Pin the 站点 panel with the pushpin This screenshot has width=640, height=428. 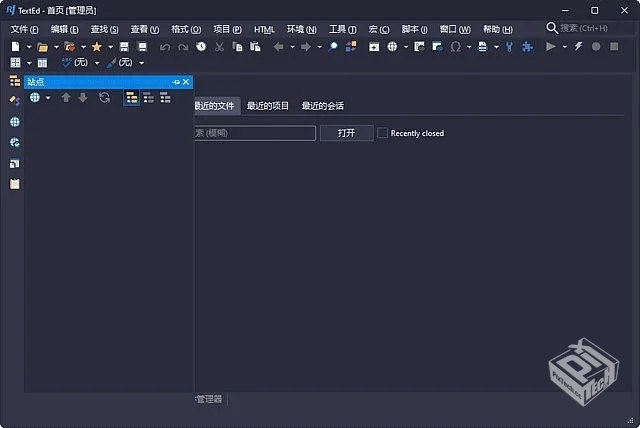(176, 82)
